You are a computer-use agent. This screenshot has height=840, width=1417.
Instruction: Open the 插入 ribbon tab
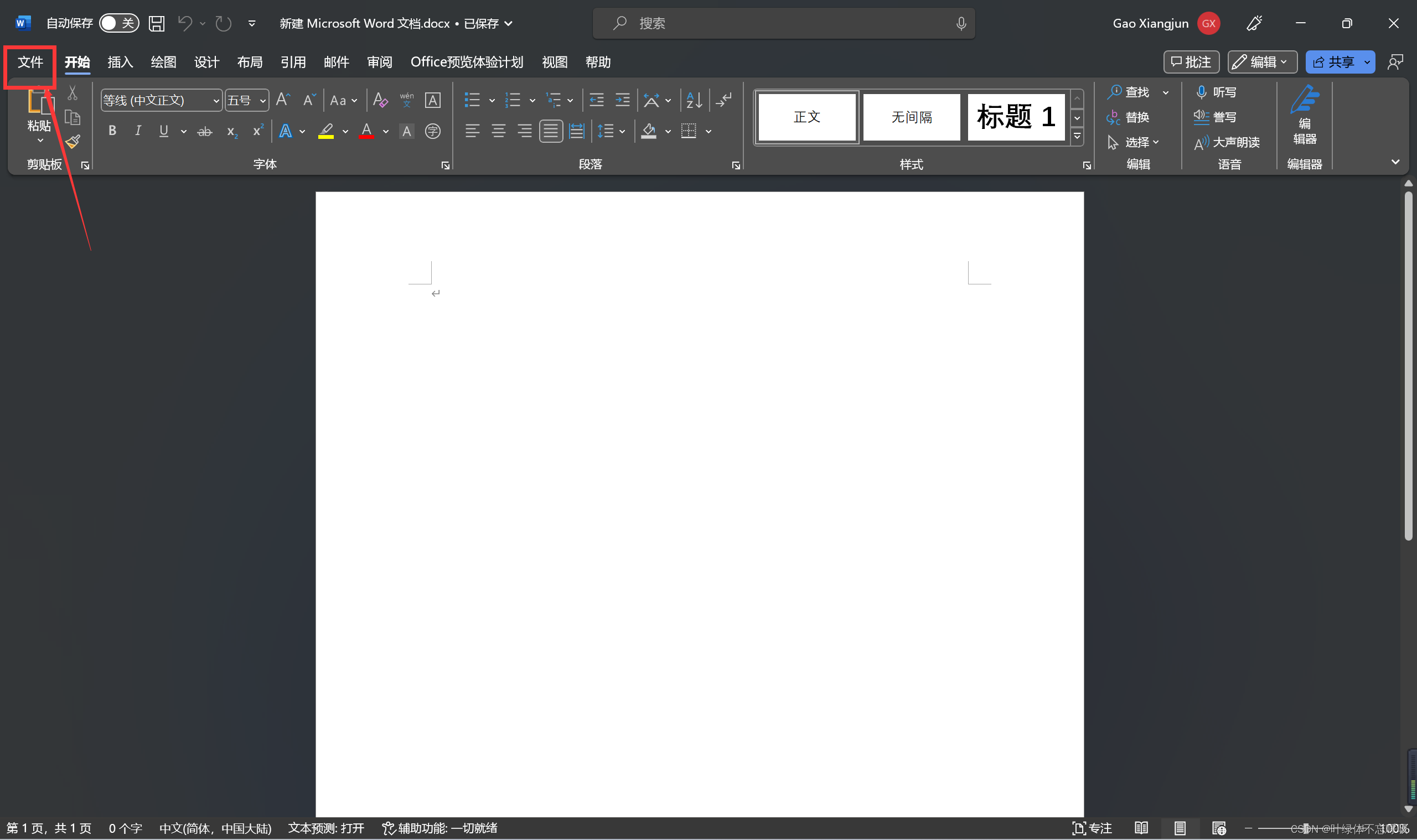click(x=120, y=61)
